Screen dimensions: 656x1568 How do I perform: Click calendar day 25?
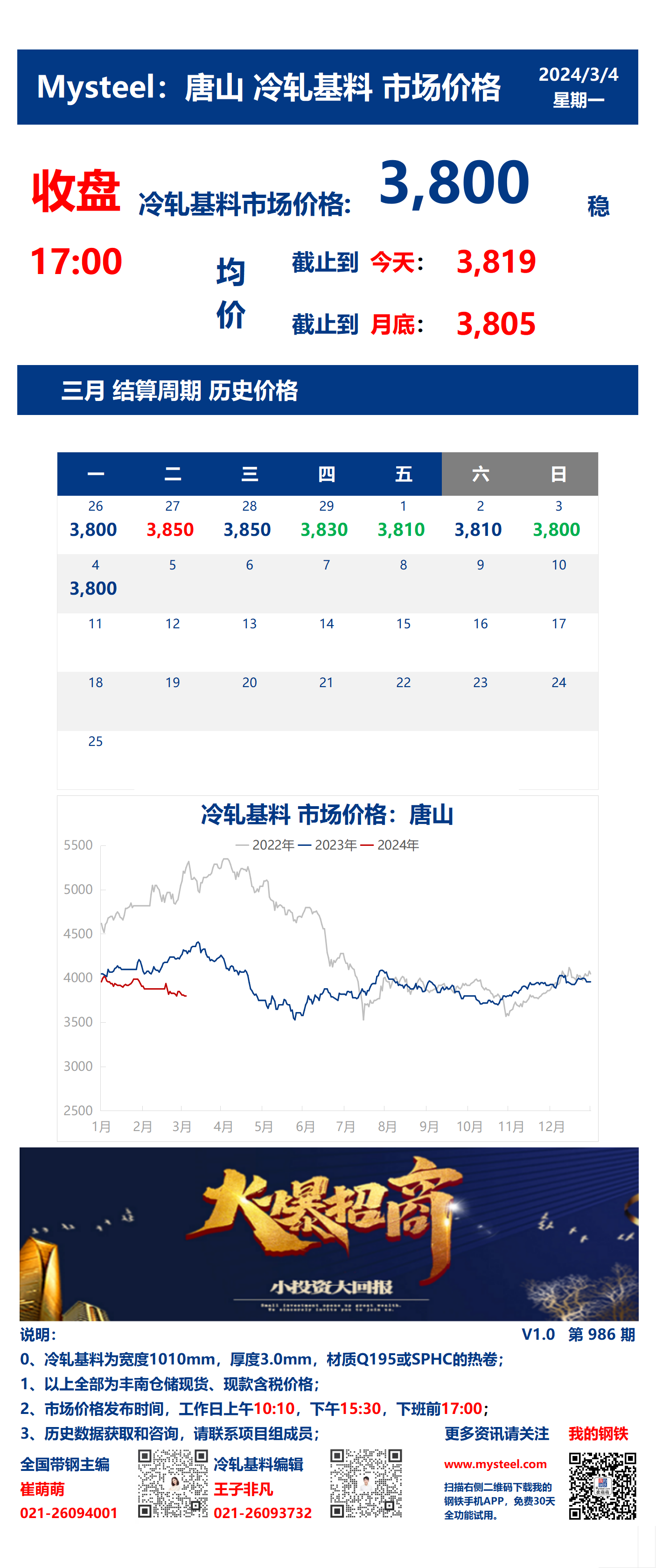click(96, 741)
